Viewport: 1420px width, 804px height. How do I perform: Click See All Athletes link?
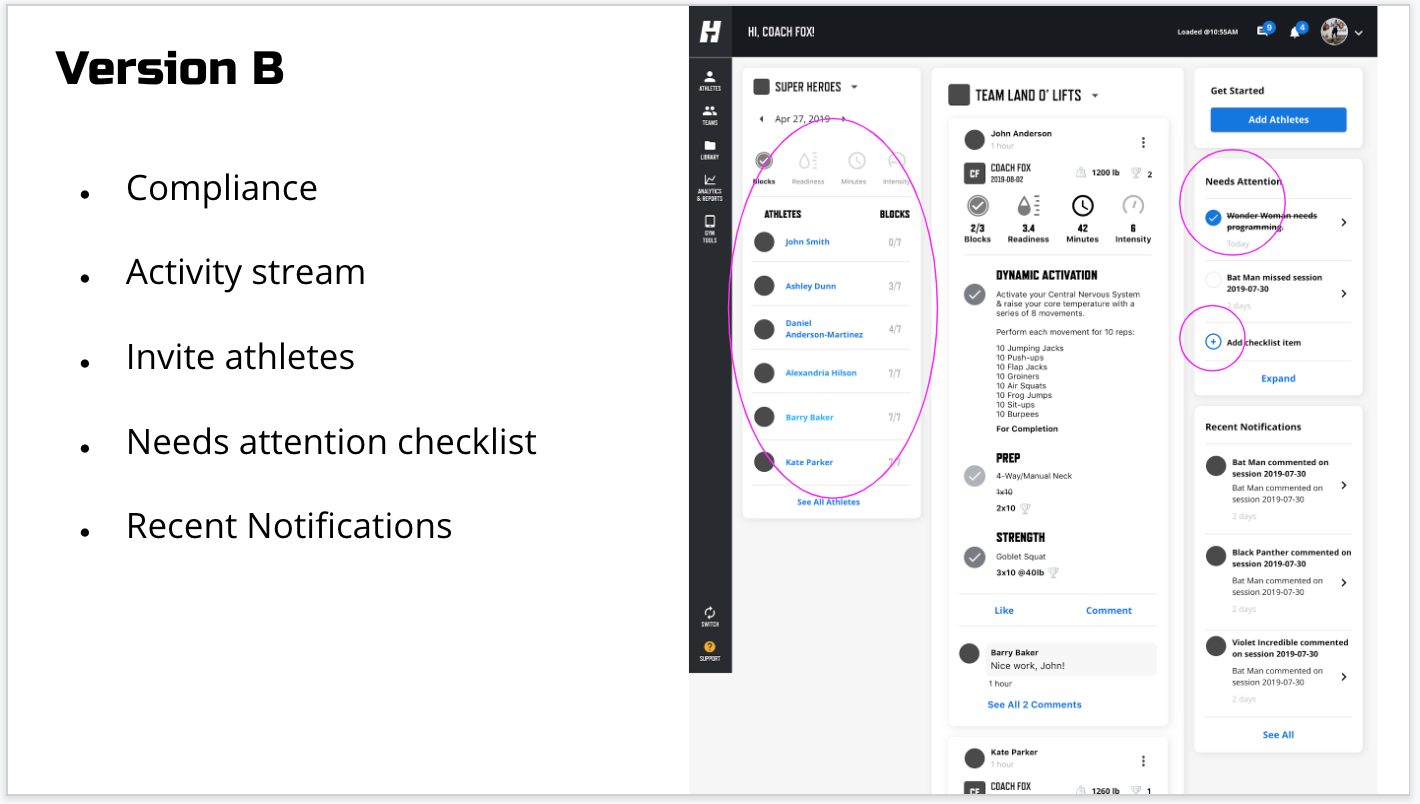828,502
